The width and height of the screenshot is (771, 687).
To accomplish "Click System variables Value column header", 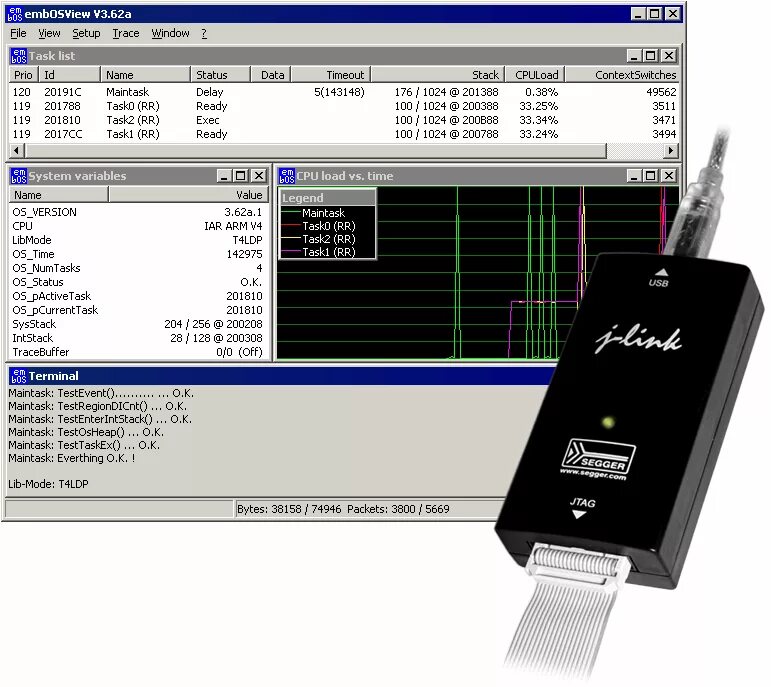I will (x=189, y=195).
